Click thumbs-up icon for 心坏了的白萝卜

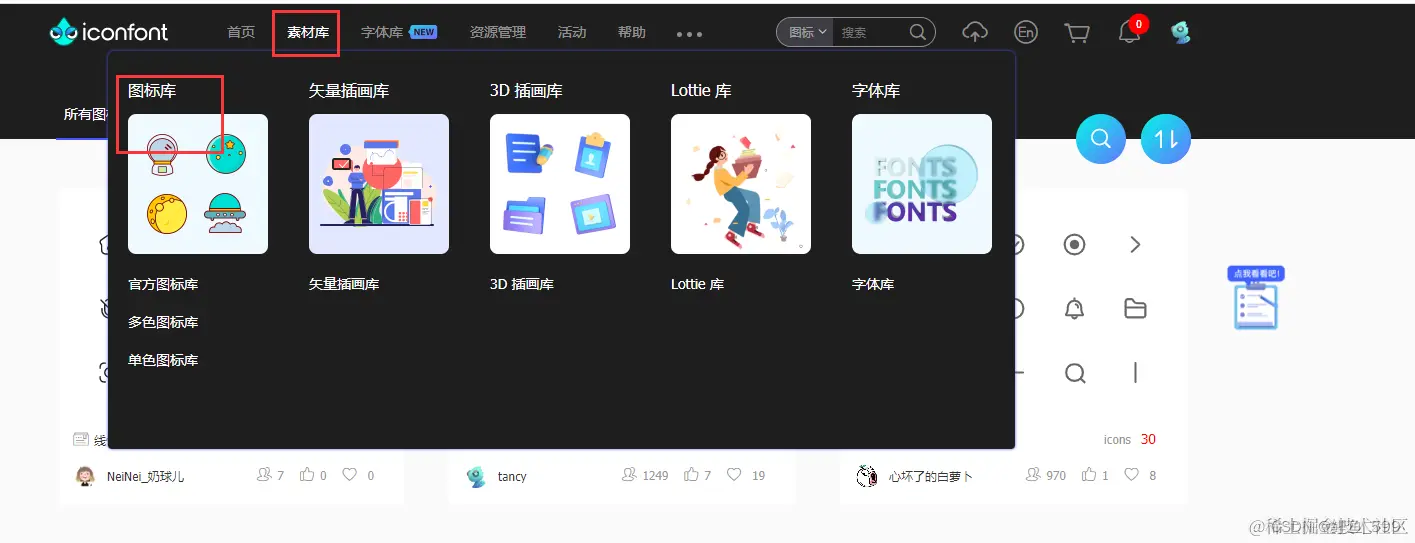[x=1088, y=474]
